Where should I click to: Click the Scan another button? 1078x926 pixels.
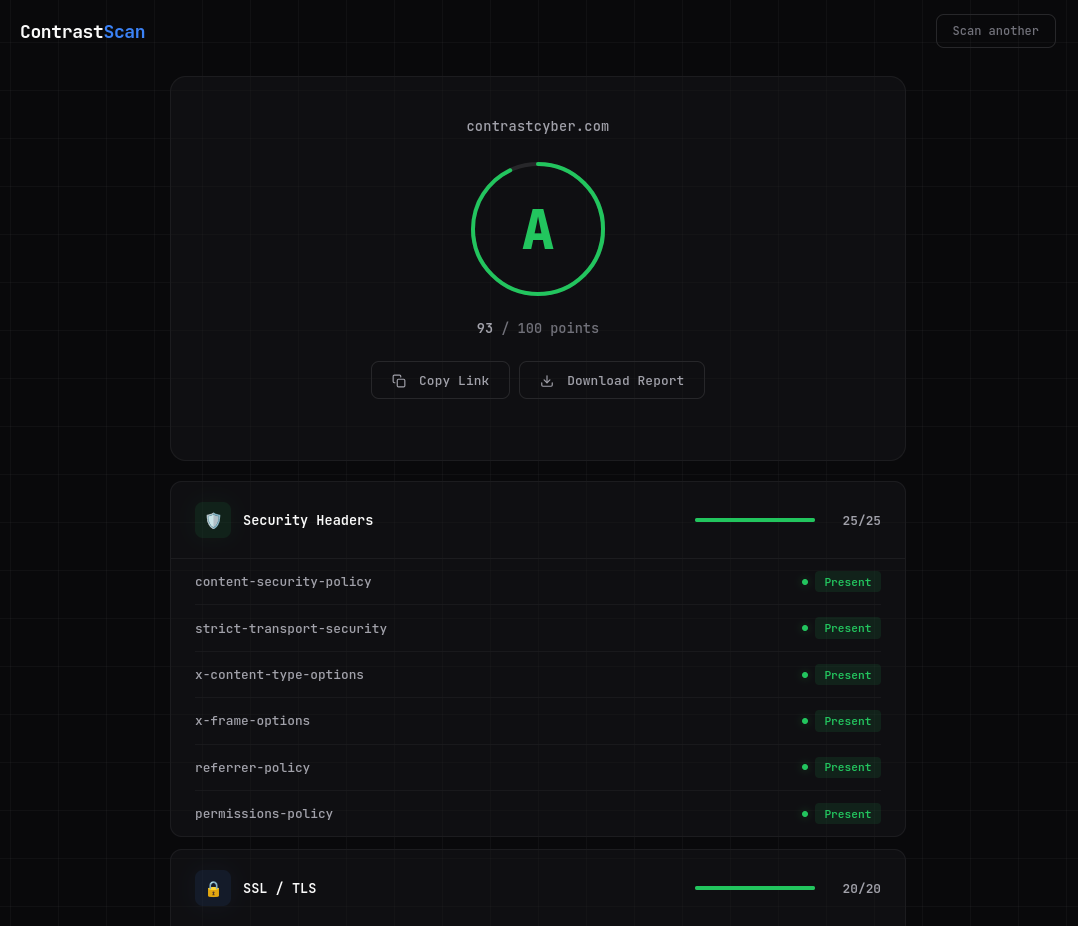(995, 31)
